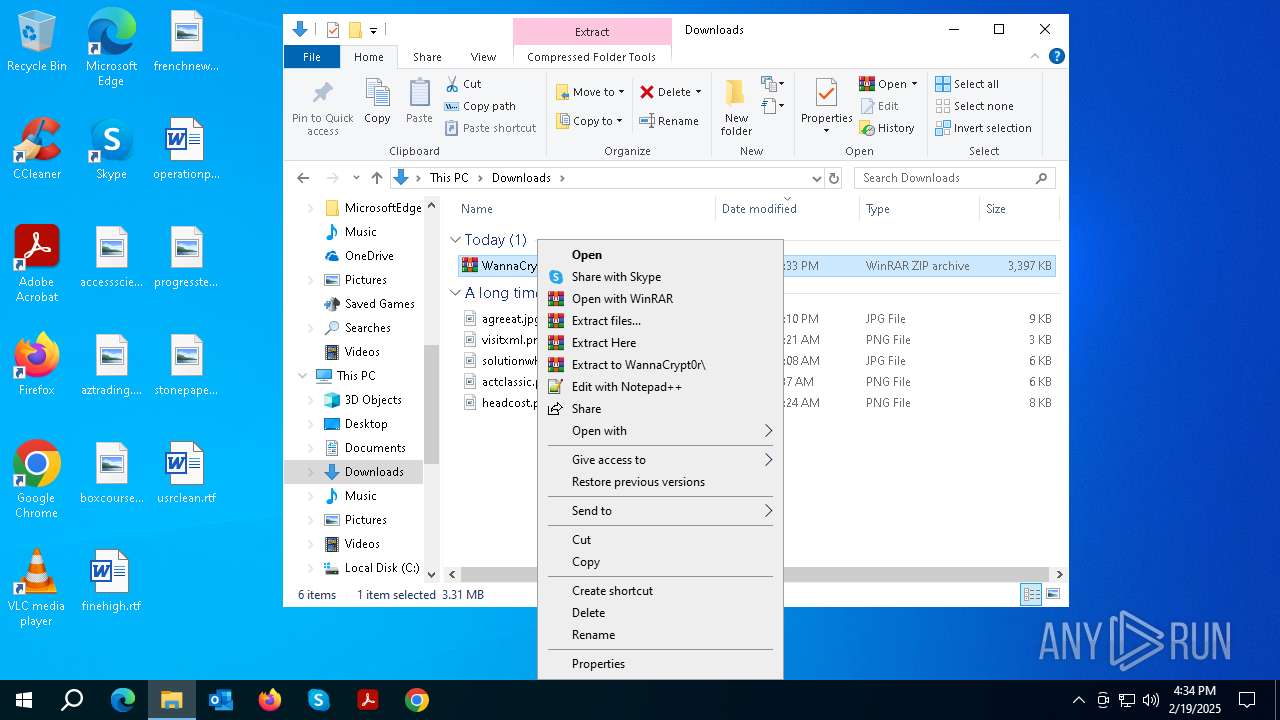Choose Extract files... entry
1280x720 pixels.
(660, 321)
